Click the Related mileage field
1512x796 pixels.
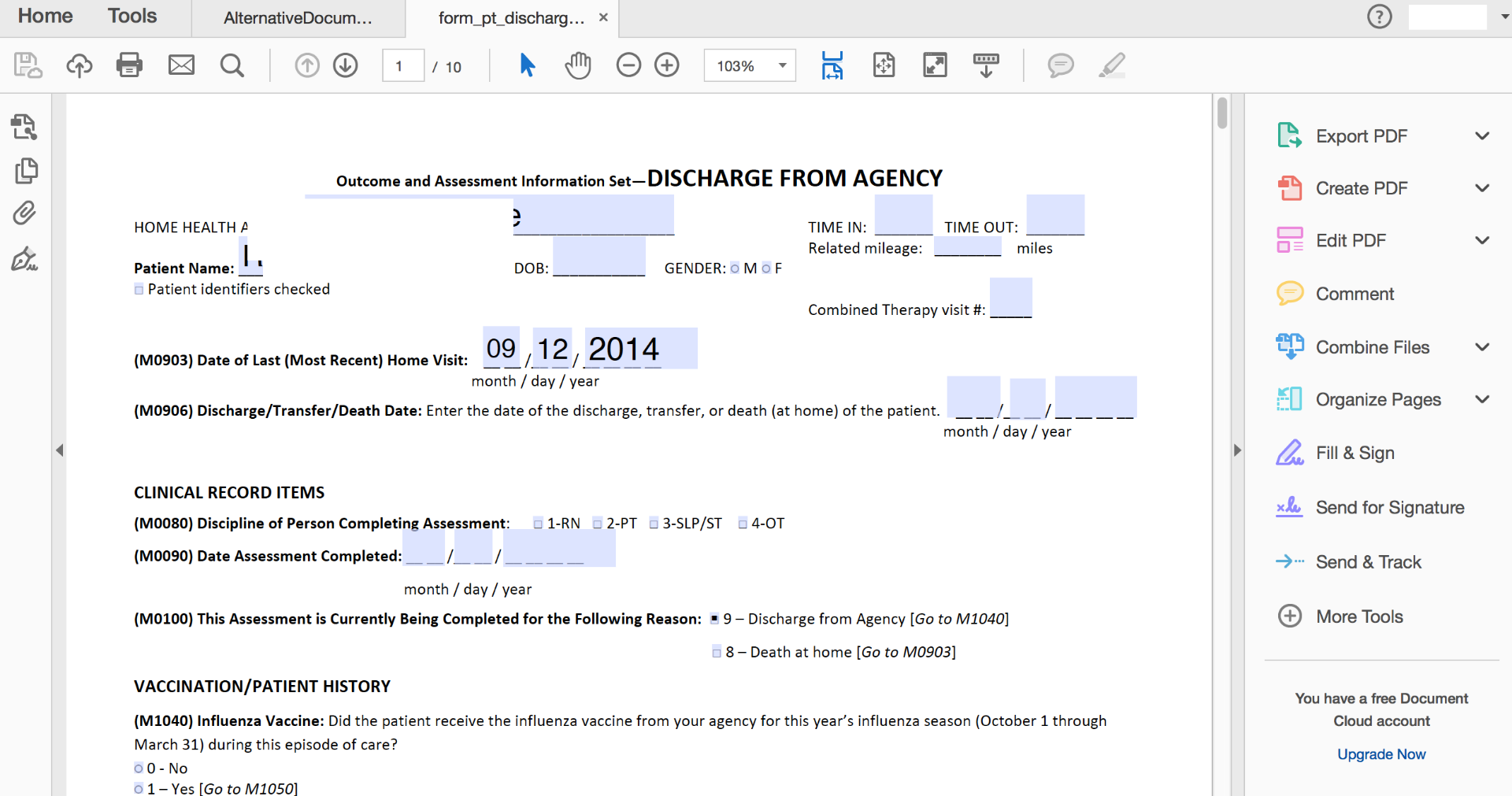point(968,247)
